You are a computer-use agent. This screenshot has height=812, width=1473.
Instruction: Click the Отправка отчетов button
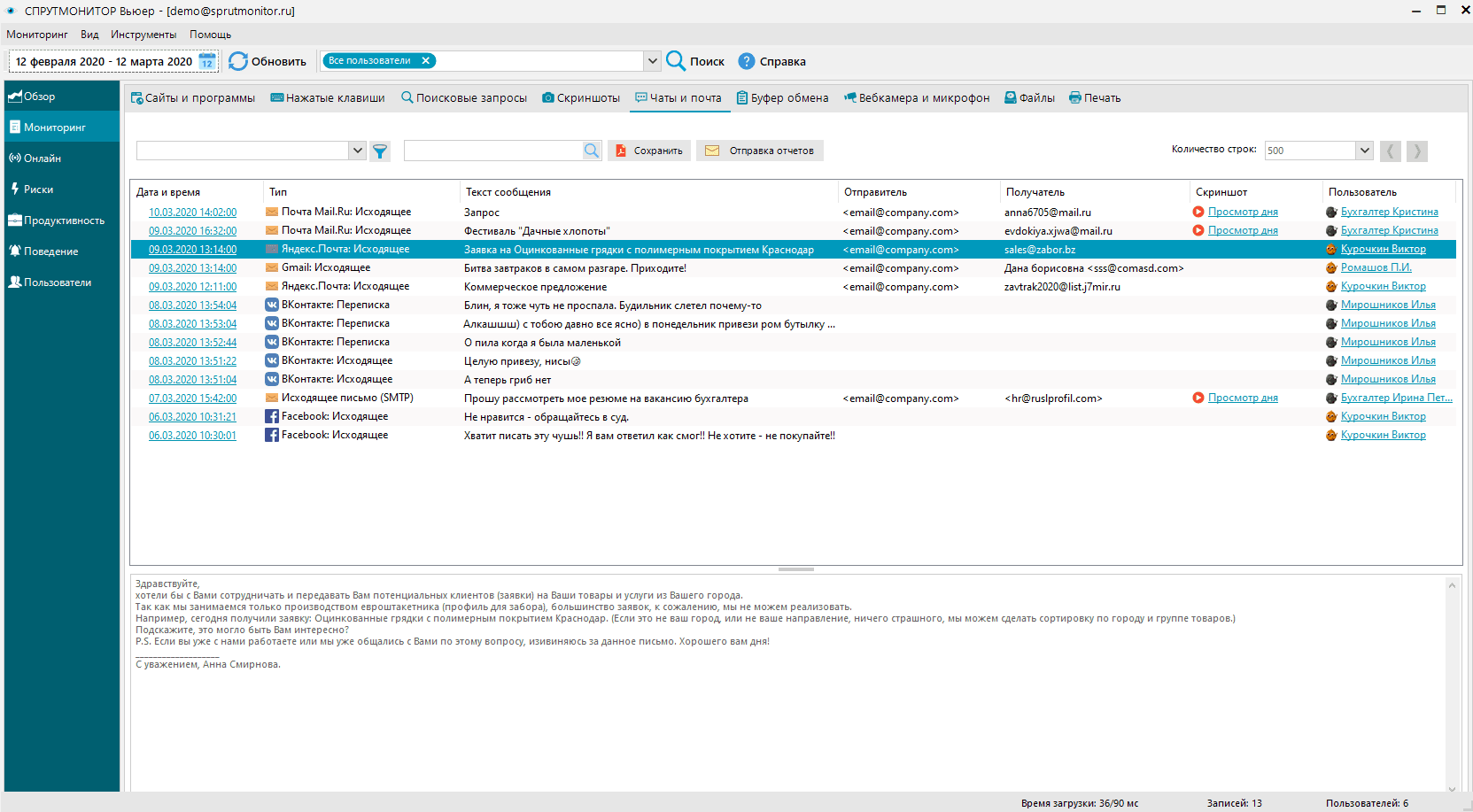760,151
